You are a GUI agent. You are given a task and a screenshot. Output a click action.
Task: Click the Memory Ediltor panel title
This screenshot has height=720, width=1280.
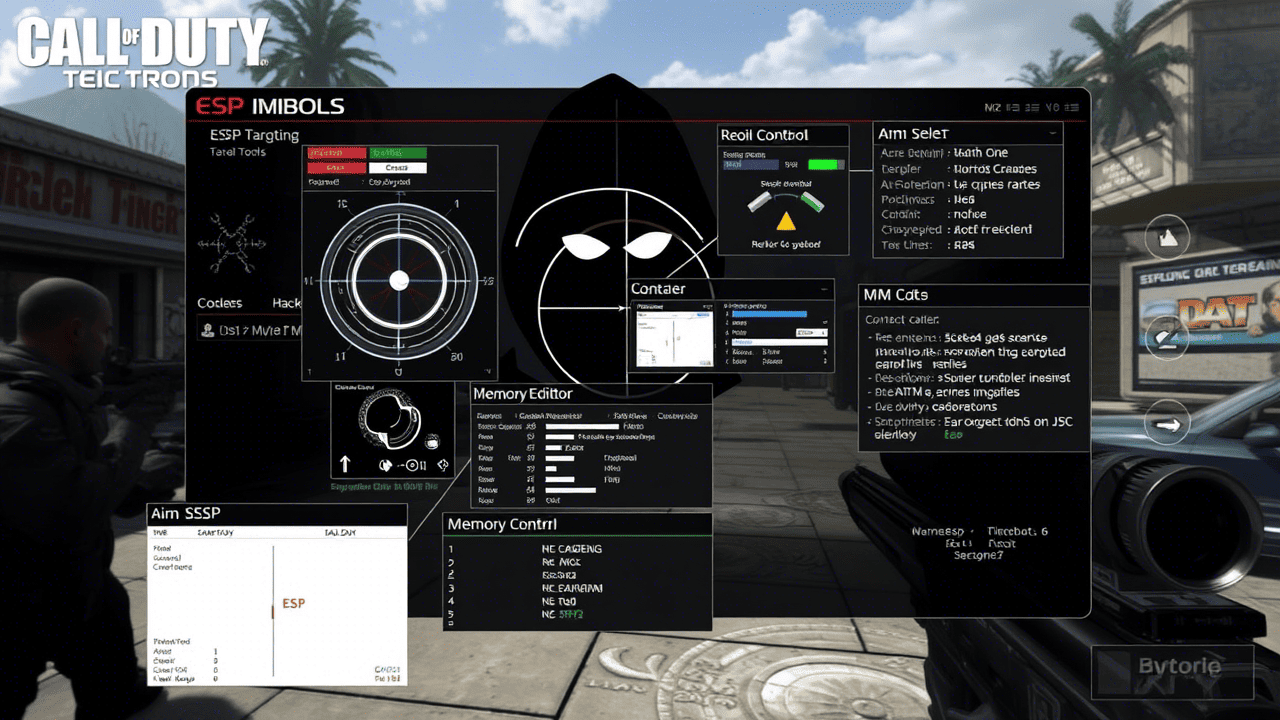[x=523, y=394]
